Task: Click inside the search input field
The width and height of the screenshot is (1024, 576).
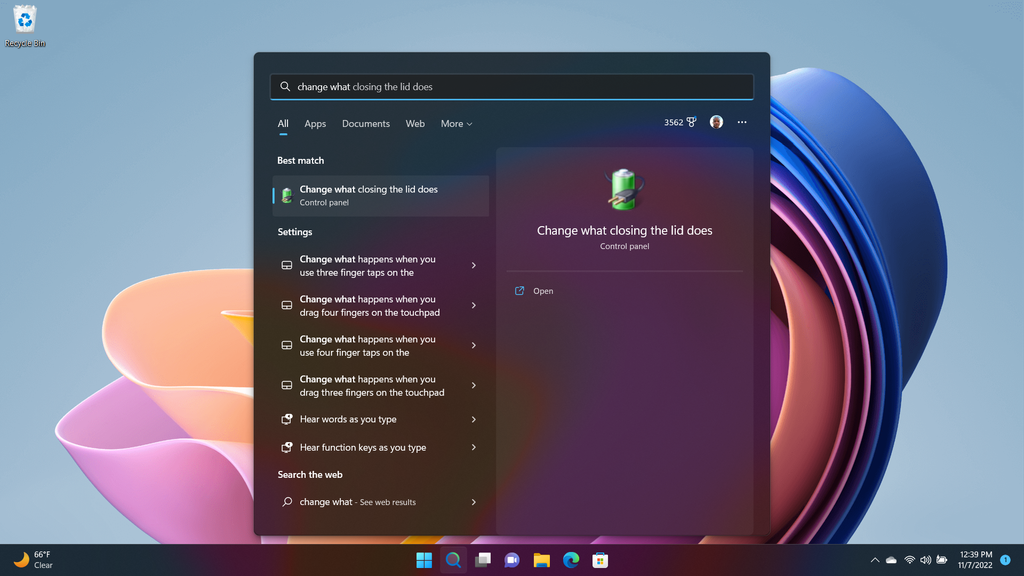Action: (511, 87)
